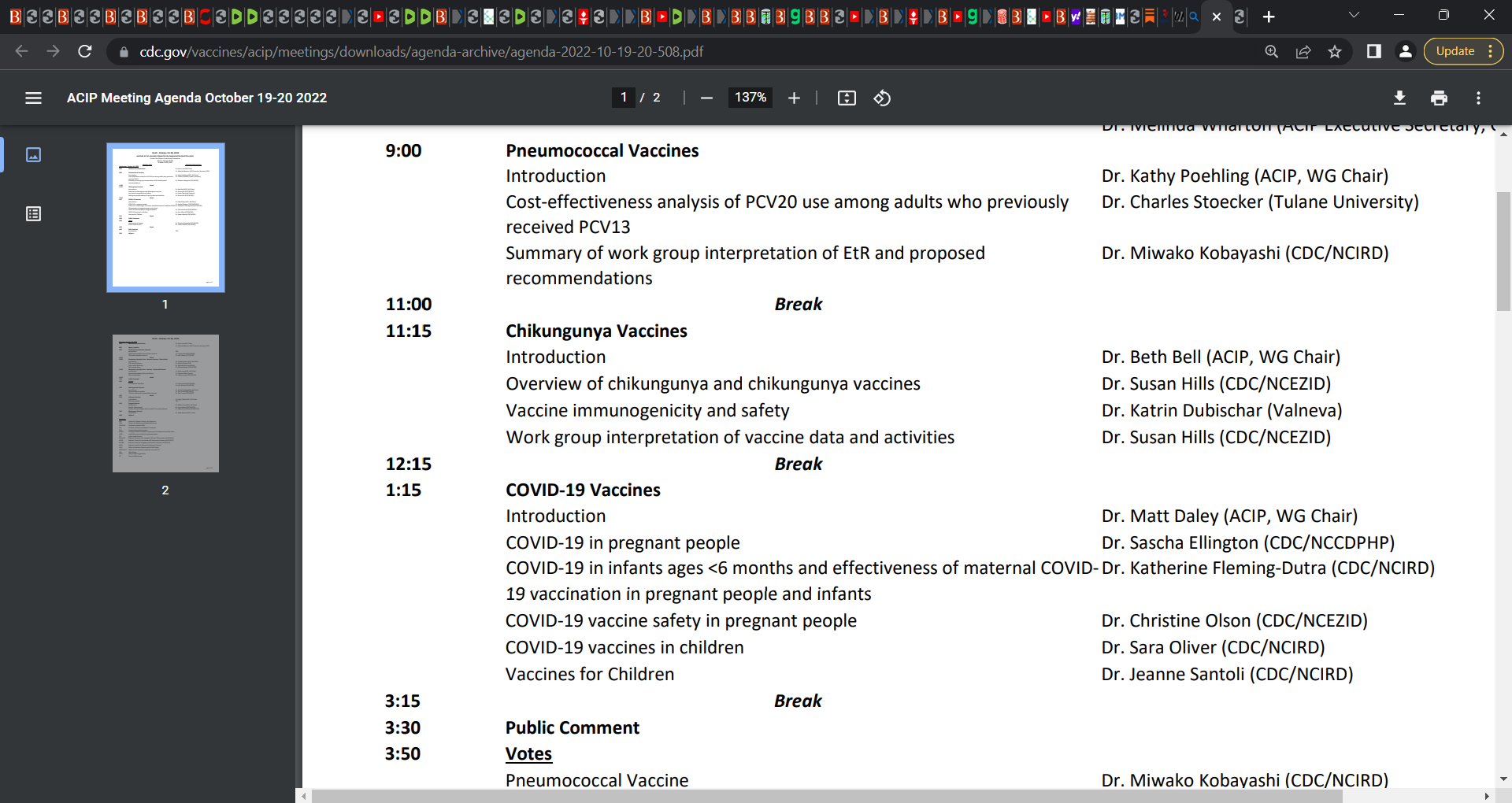The width and height of the screenshot is (1512, 803).
Task: Click the scroll right arrow
Action: pos(1487,796)
